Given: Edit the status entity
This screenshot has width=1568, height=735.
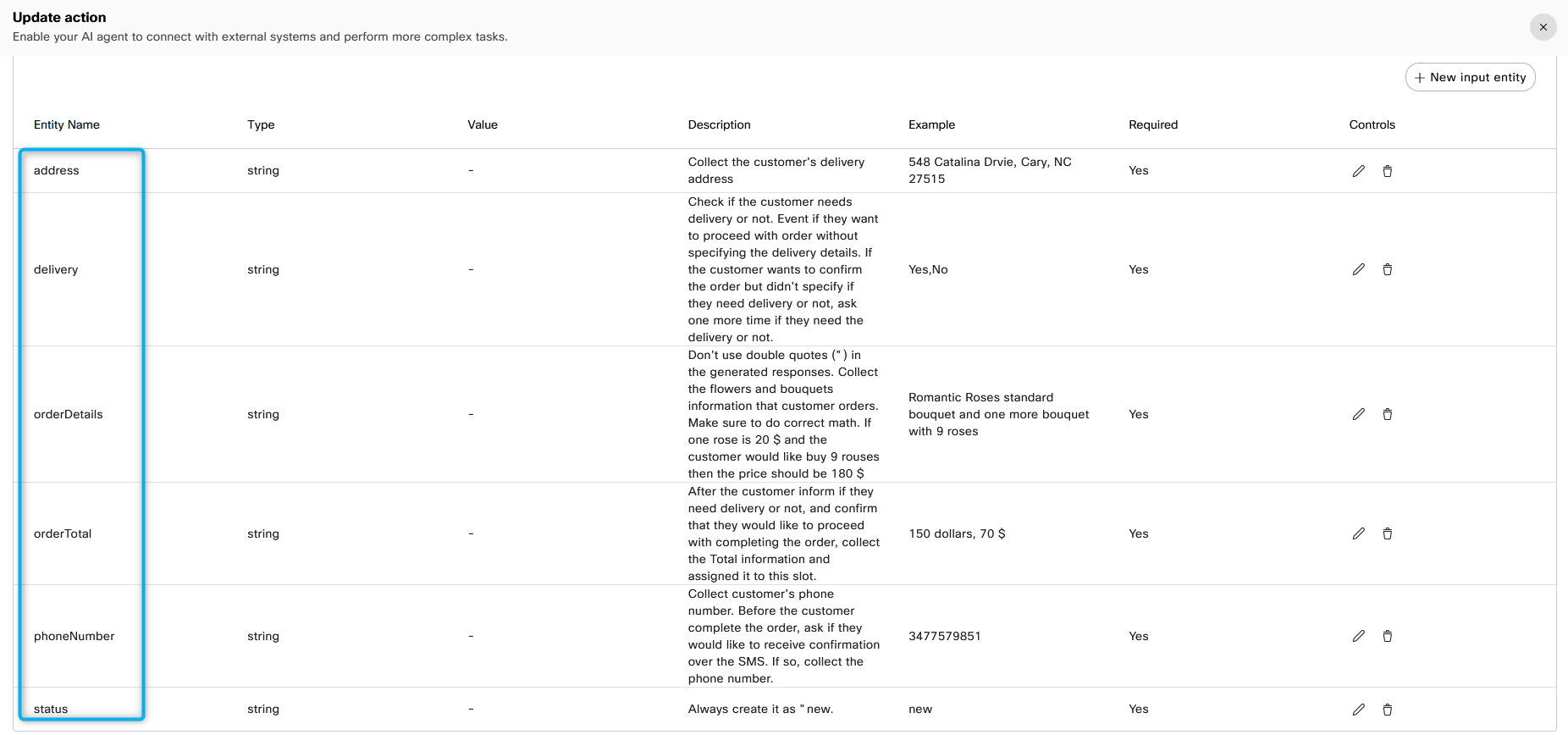Looking at the screenshot, I should coord(1358,710).
